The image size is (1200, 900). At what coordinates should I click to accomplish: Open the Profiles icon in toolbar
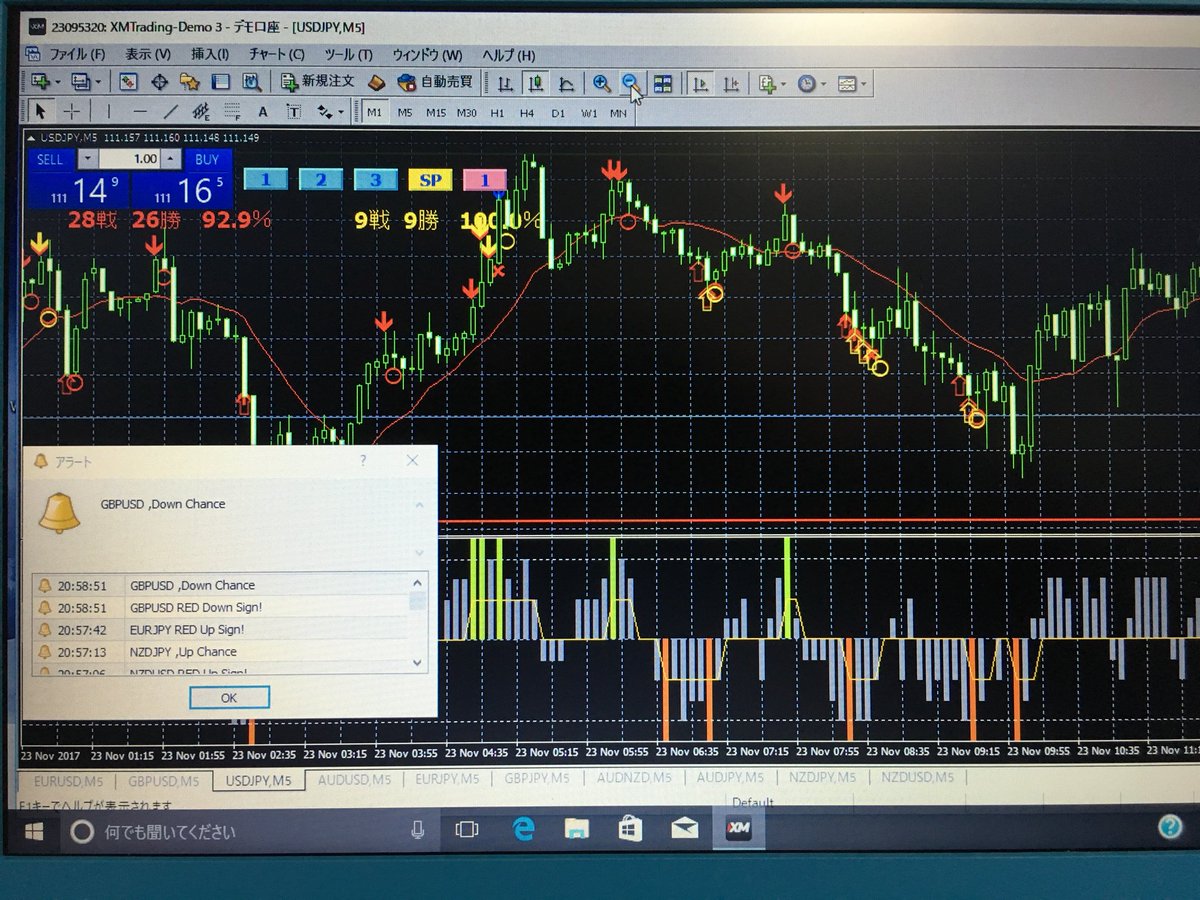81,82
